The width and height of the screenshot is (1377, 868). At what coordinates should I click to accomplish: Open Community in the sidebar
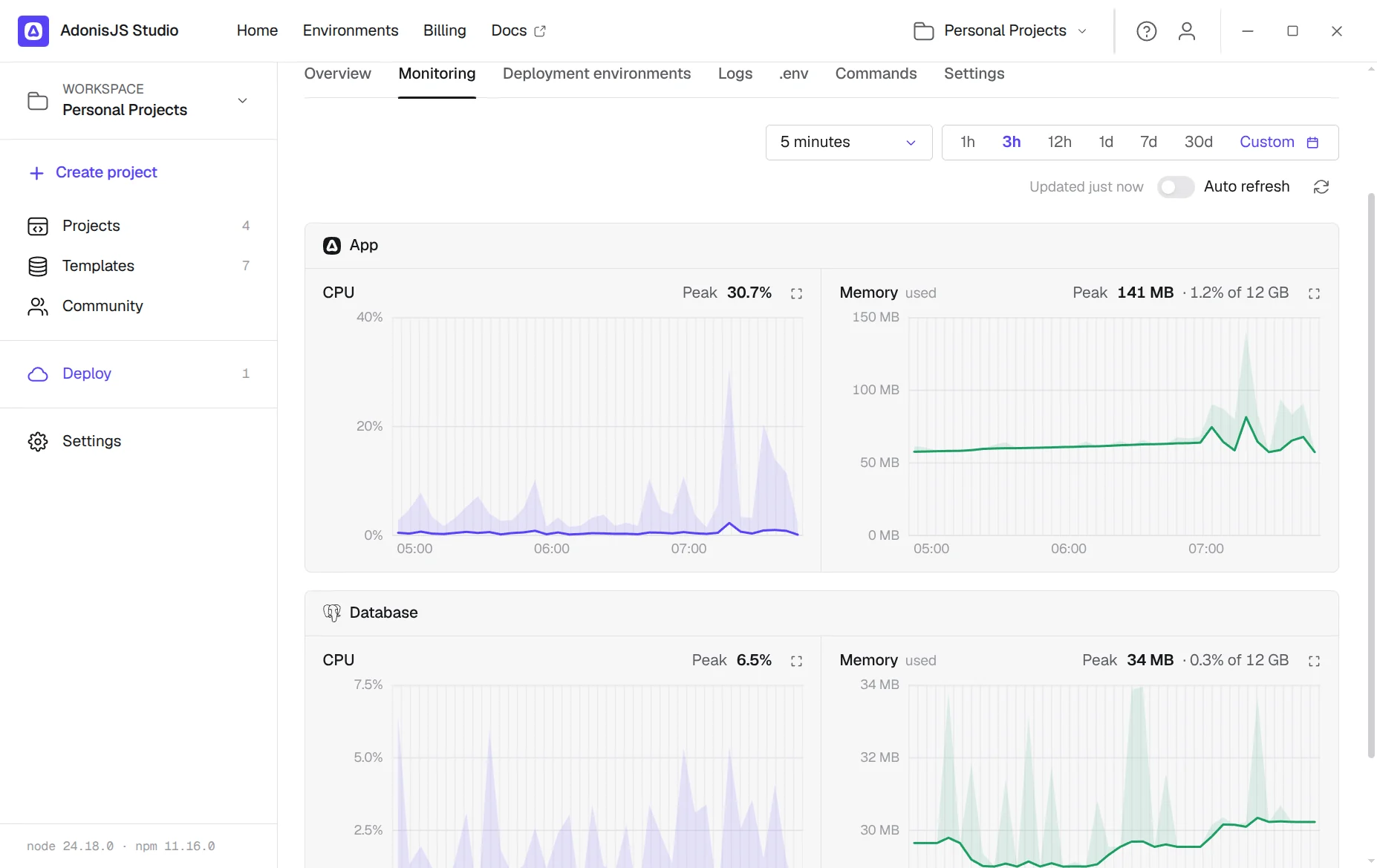(138, 306)
